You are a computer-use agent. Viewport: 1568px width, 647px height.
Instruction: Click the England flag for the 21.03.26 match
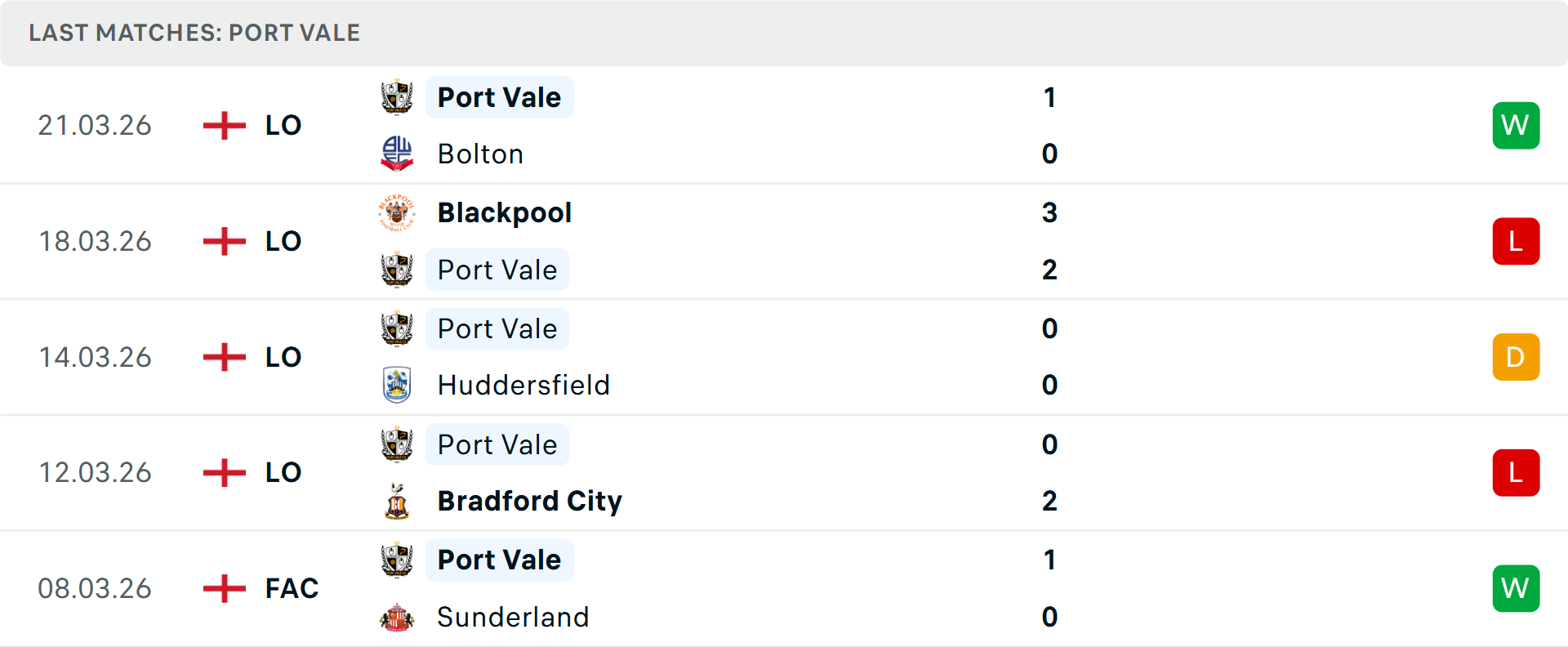click(223, 125)
